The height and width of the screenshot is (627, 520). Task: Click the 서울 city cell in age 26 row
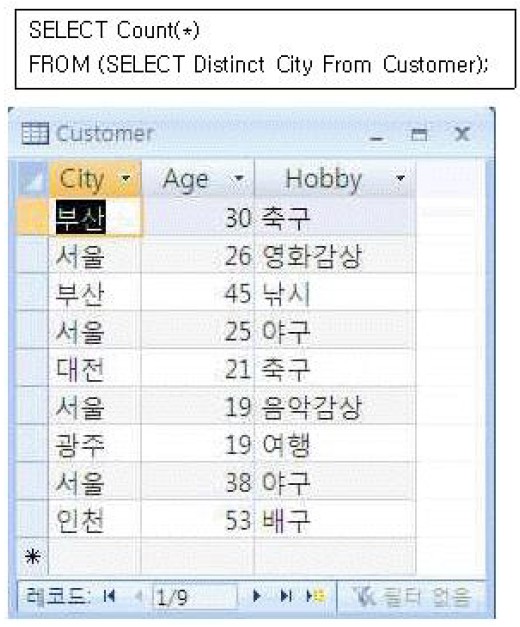(95, 255)
